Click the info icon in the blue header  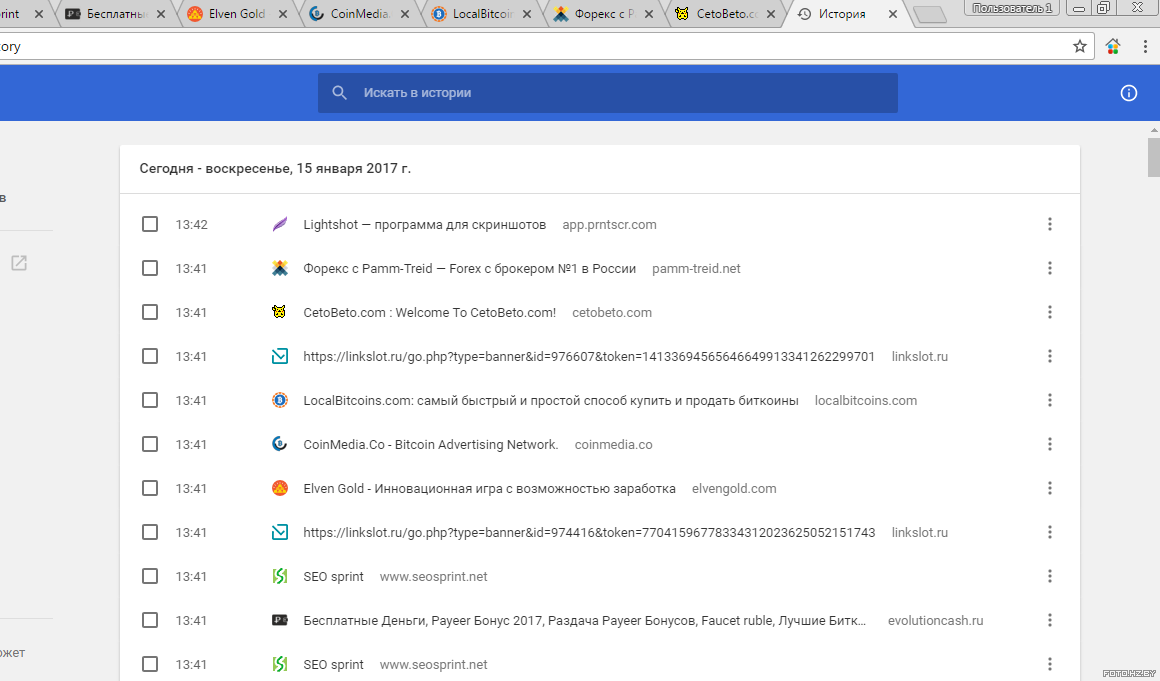(x=1128, y=92)
